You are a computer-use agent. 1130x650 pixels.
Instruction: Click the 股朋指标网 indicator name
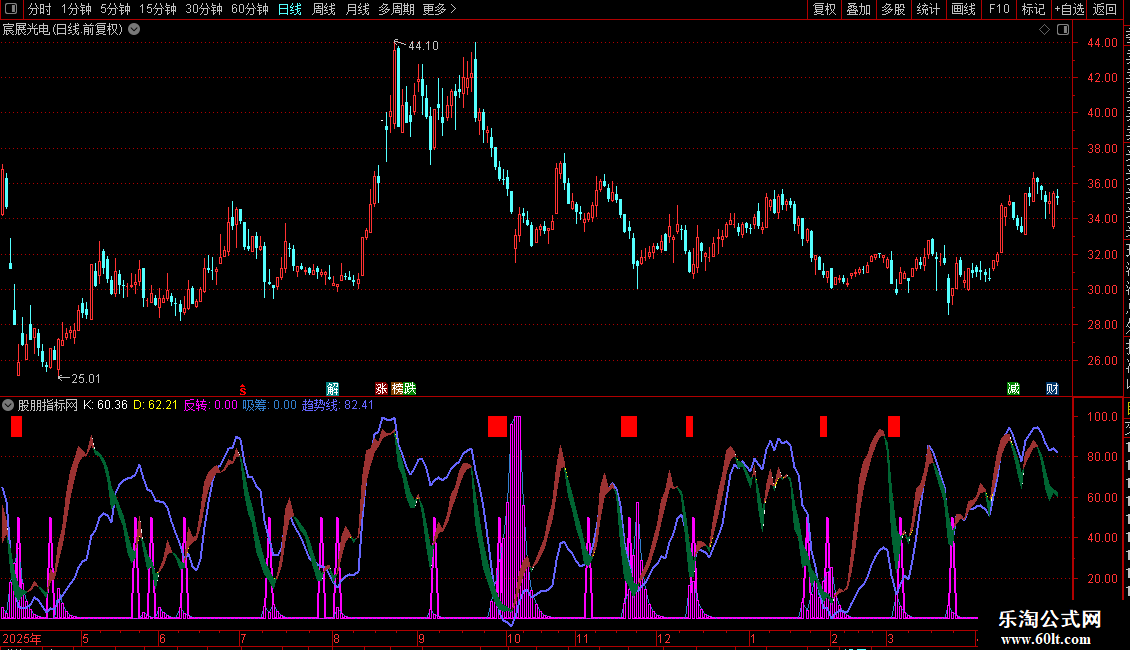tap(48, 405)
